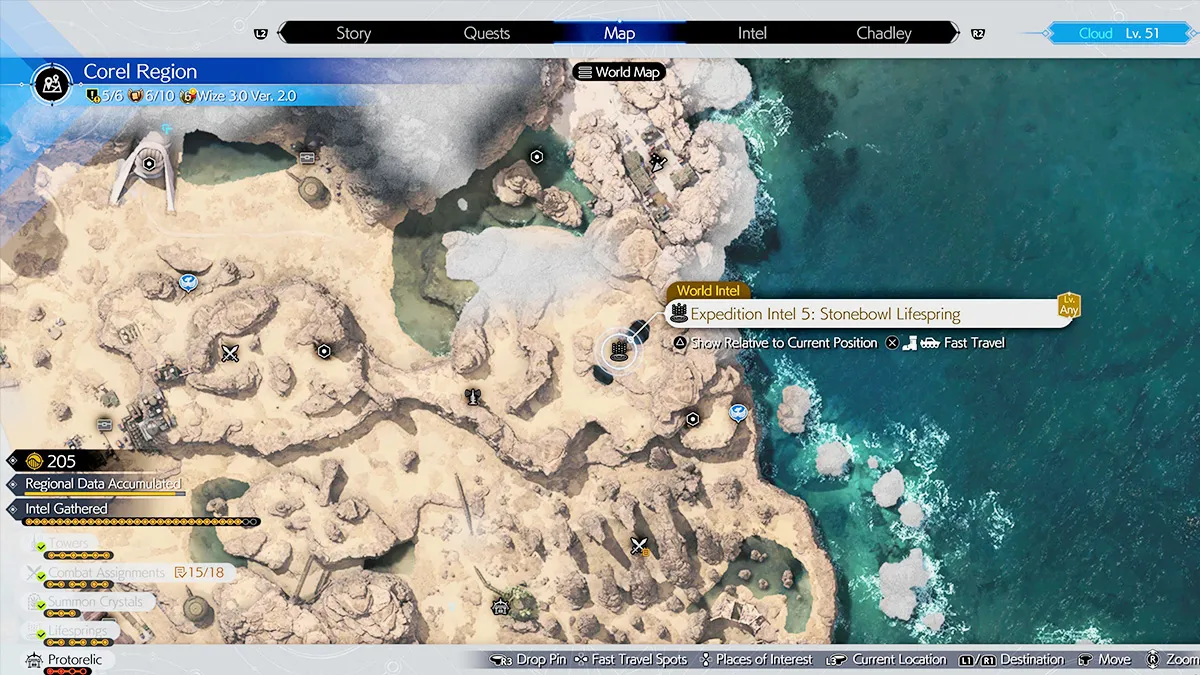
Task: Open the World Map selector
Action: tap(619, 72)
